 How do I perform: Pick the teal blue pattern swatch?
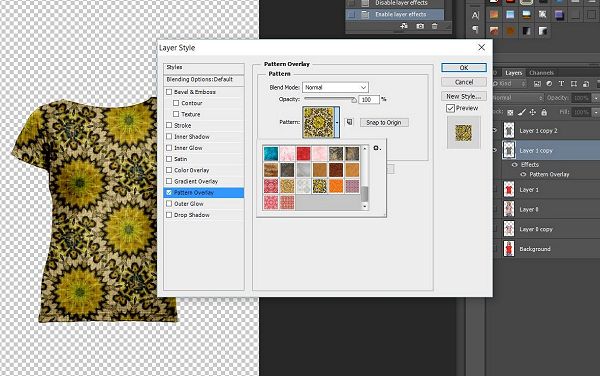(271, 154)
